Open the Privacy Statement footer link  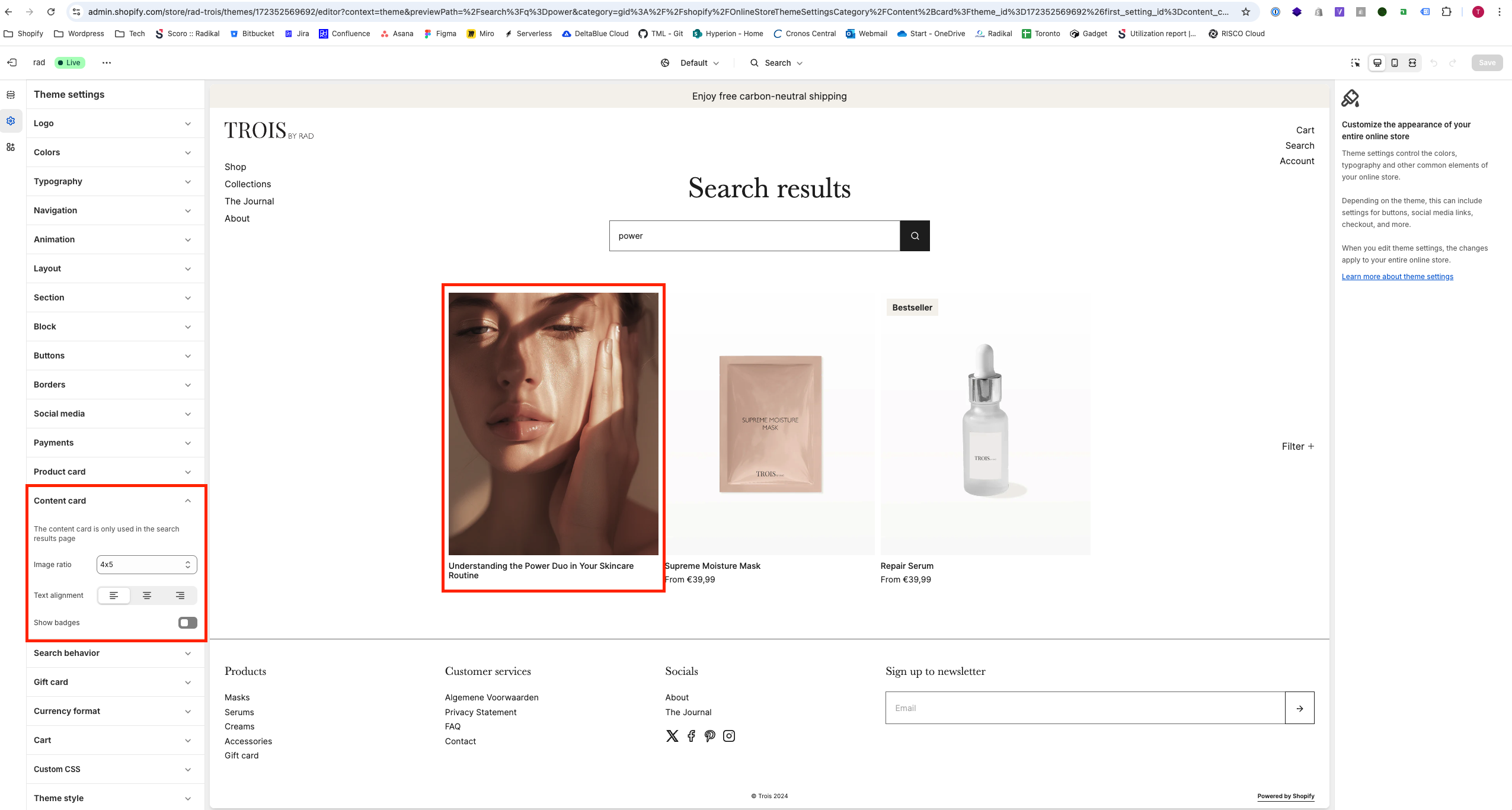click(481, 712)
